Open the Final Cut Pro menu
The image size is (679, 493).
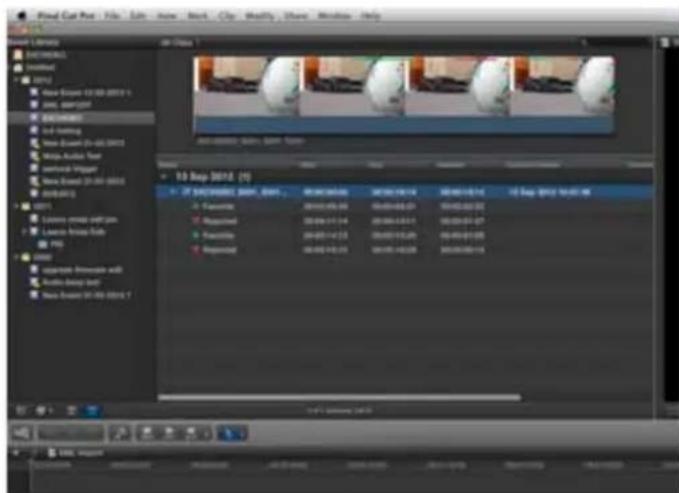pos(66,16)
